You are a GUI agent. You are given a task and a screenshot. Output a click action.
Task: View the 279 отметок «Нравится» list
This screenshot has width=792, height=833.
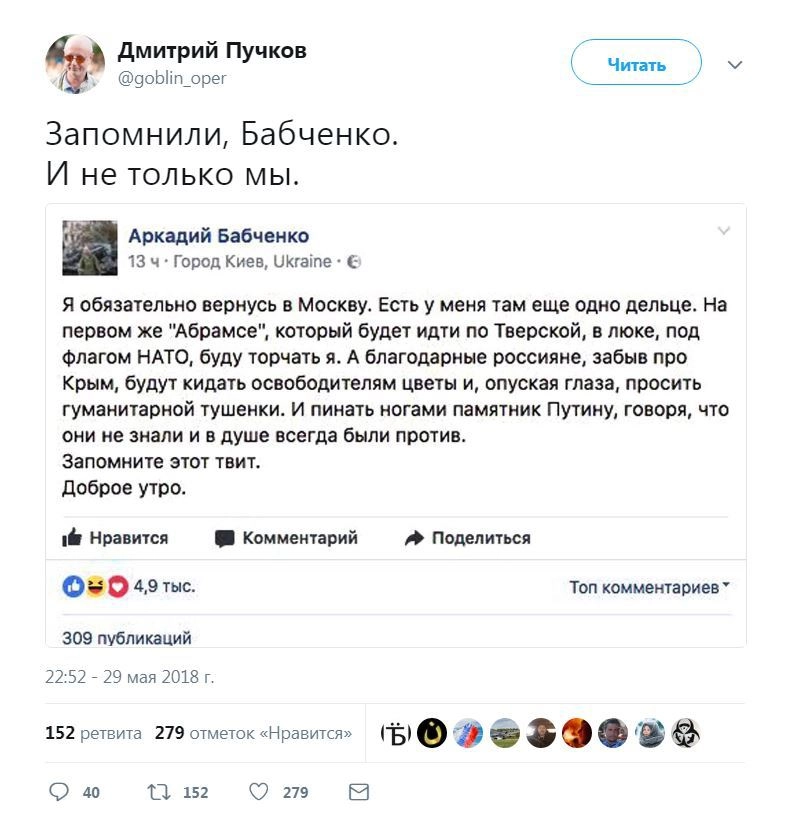(253, 733)
